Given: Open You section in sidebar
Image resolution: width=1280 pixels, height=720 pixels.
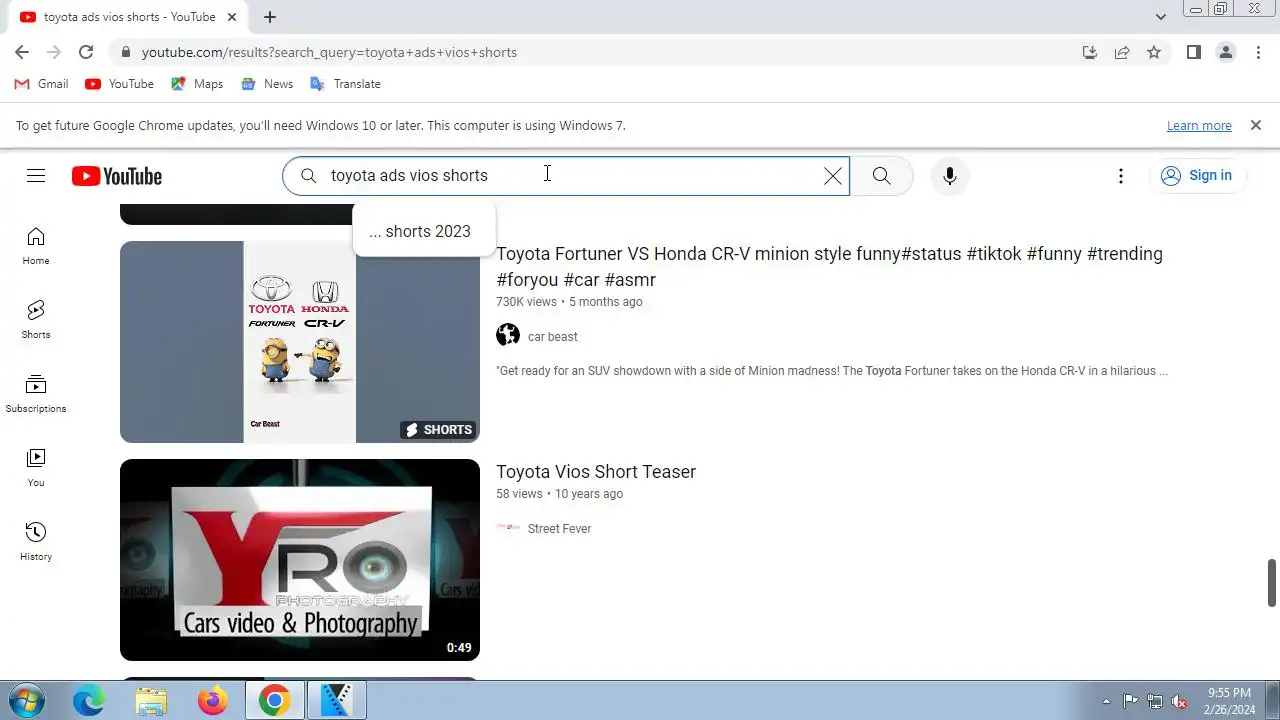Looking at the screenshot, I should (36, 468).
